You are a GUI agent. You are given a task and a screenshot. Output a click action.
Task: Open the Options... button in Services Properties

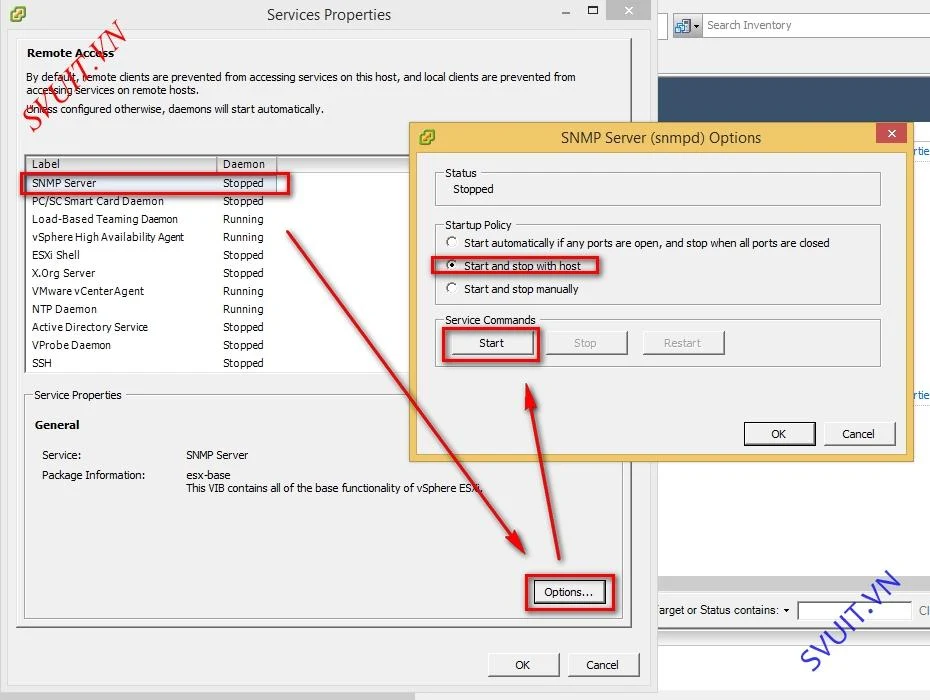[568, 592]
